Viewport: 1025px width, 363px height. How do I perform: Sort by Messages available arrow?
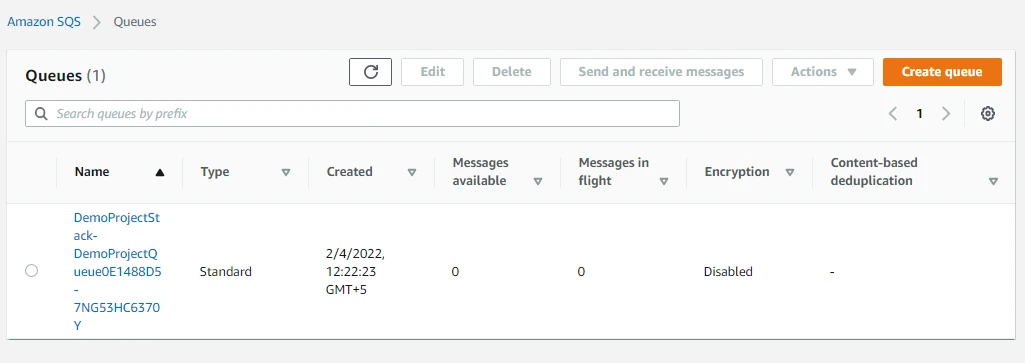tap(538, 182)
